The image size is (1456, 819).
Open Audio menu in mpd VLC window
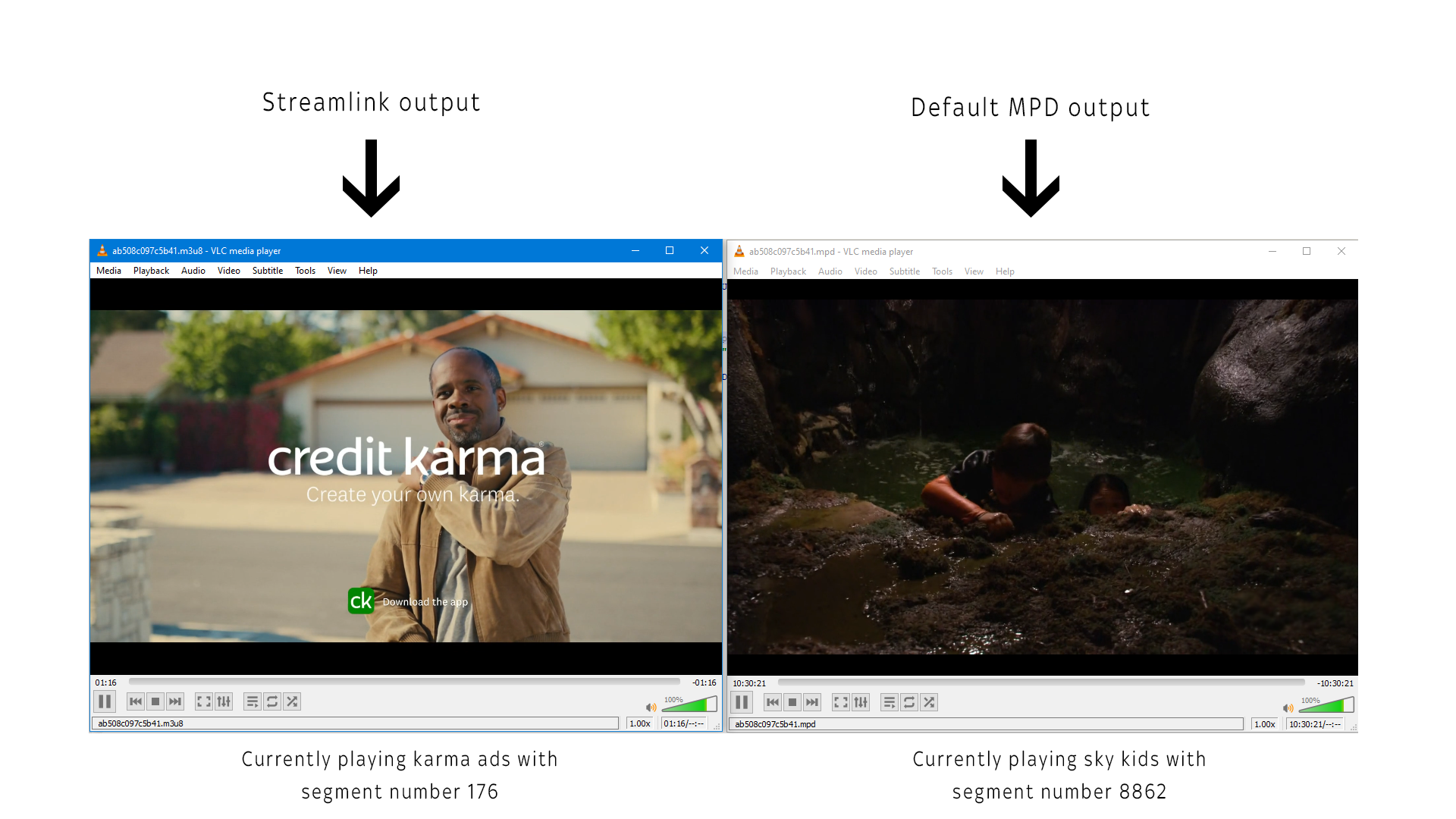pyautogui.click(x=830, y=271)
